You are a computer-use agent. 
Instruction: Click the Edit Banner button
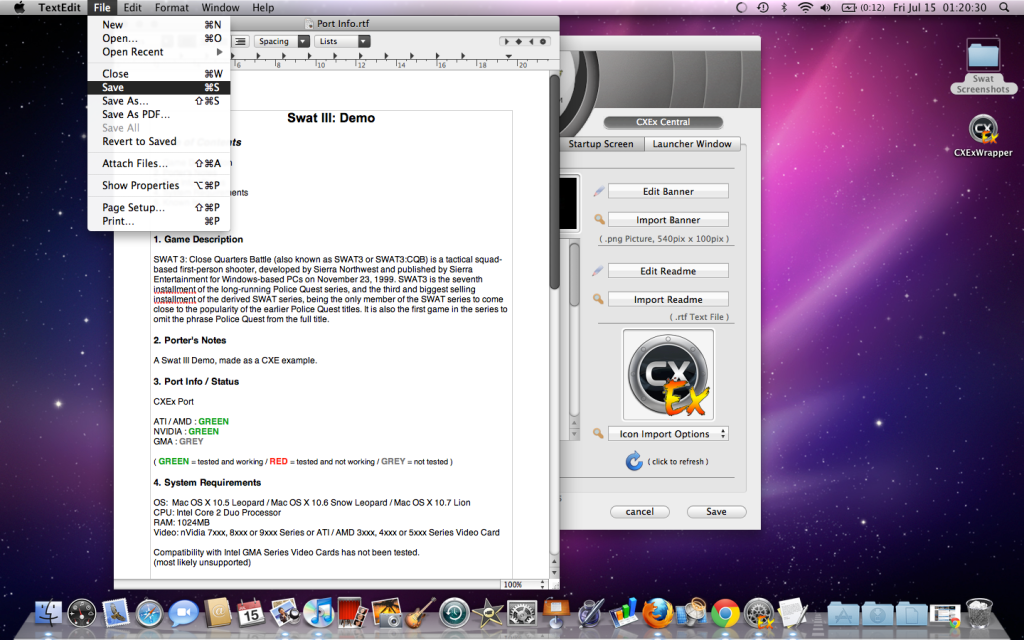point(668,191)
